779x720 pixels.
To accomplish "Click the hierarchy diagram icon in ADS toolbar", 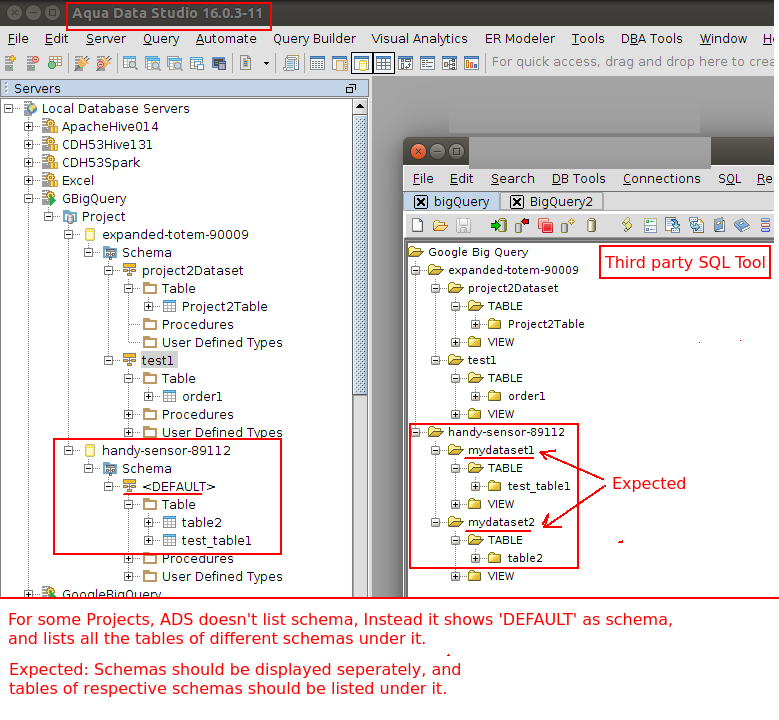I will pos(449,63).
